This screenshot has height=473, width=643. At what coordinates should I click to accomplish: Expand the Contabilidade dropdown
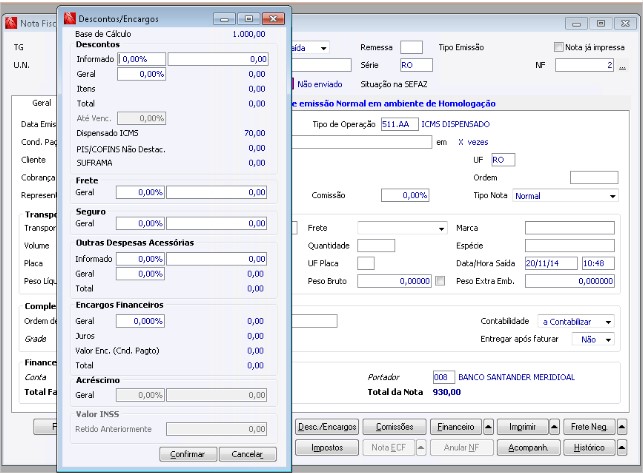click(607, 322)
